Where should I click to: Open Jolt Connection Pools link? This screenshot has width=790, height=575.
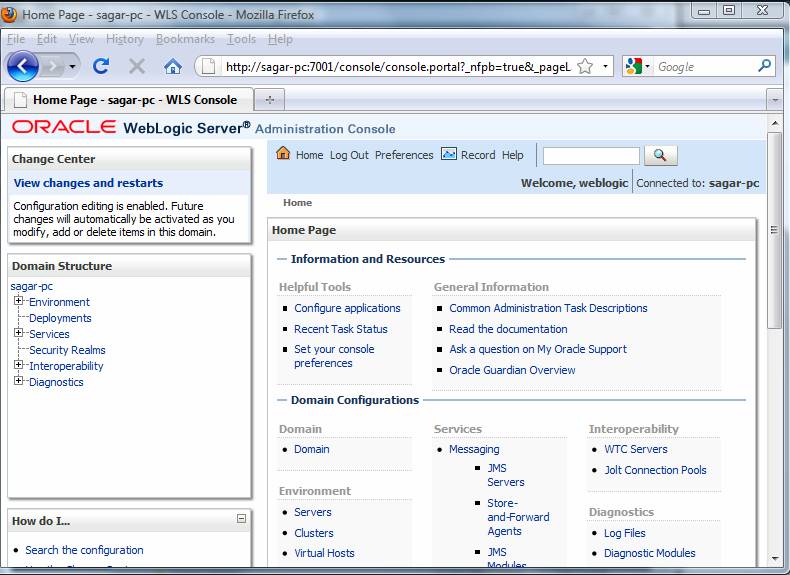(655, 470)
